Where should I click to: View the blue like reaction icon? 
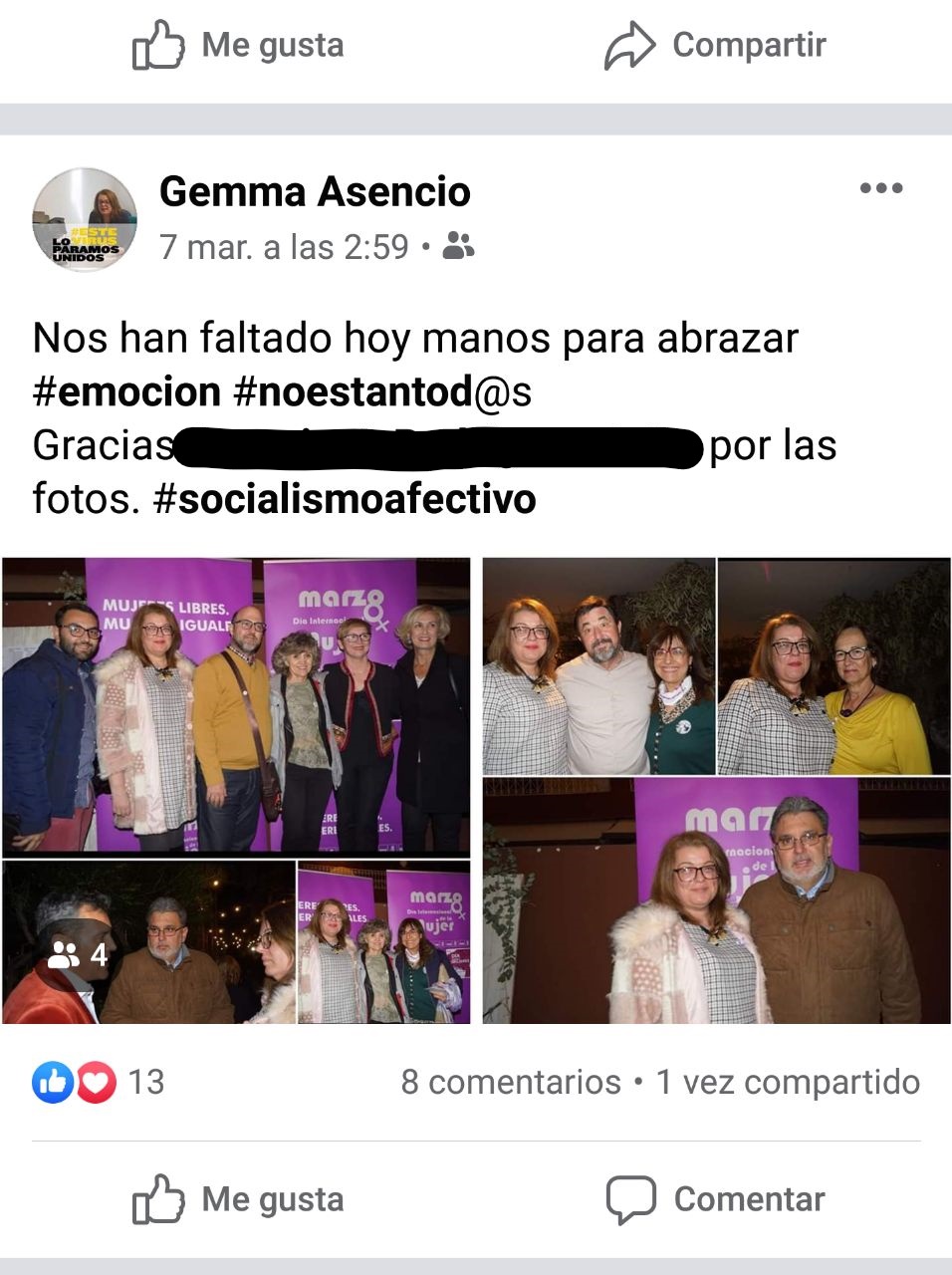click(x=53, y=1082)
